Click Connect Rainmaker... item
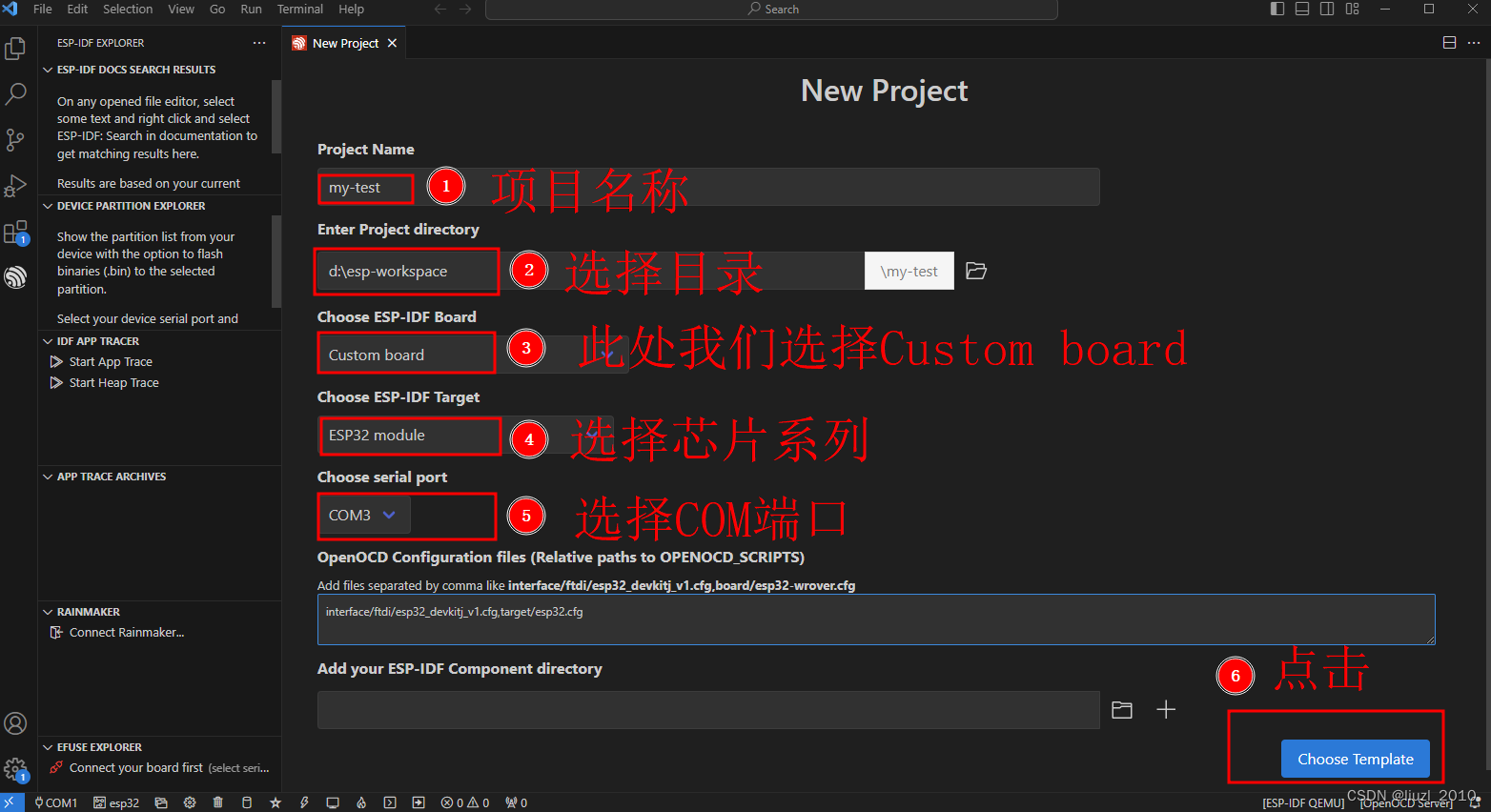This screenshot has height=812, width=1491. [127, 633]
